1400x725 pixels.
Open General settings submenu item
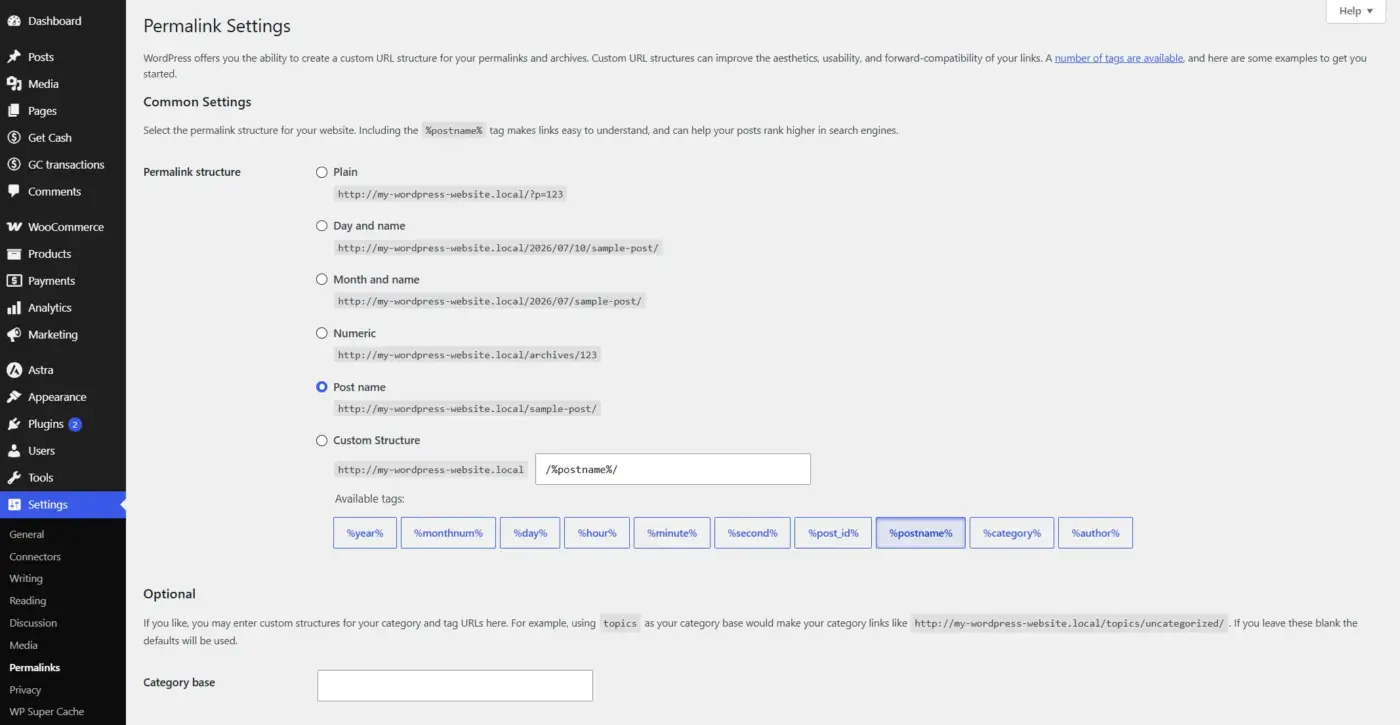[27, 535]
